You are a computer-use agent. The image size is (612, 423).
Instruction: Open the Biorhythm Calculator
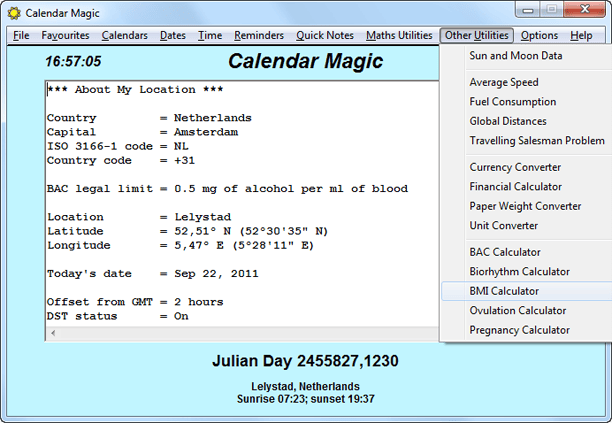point(527,272)
